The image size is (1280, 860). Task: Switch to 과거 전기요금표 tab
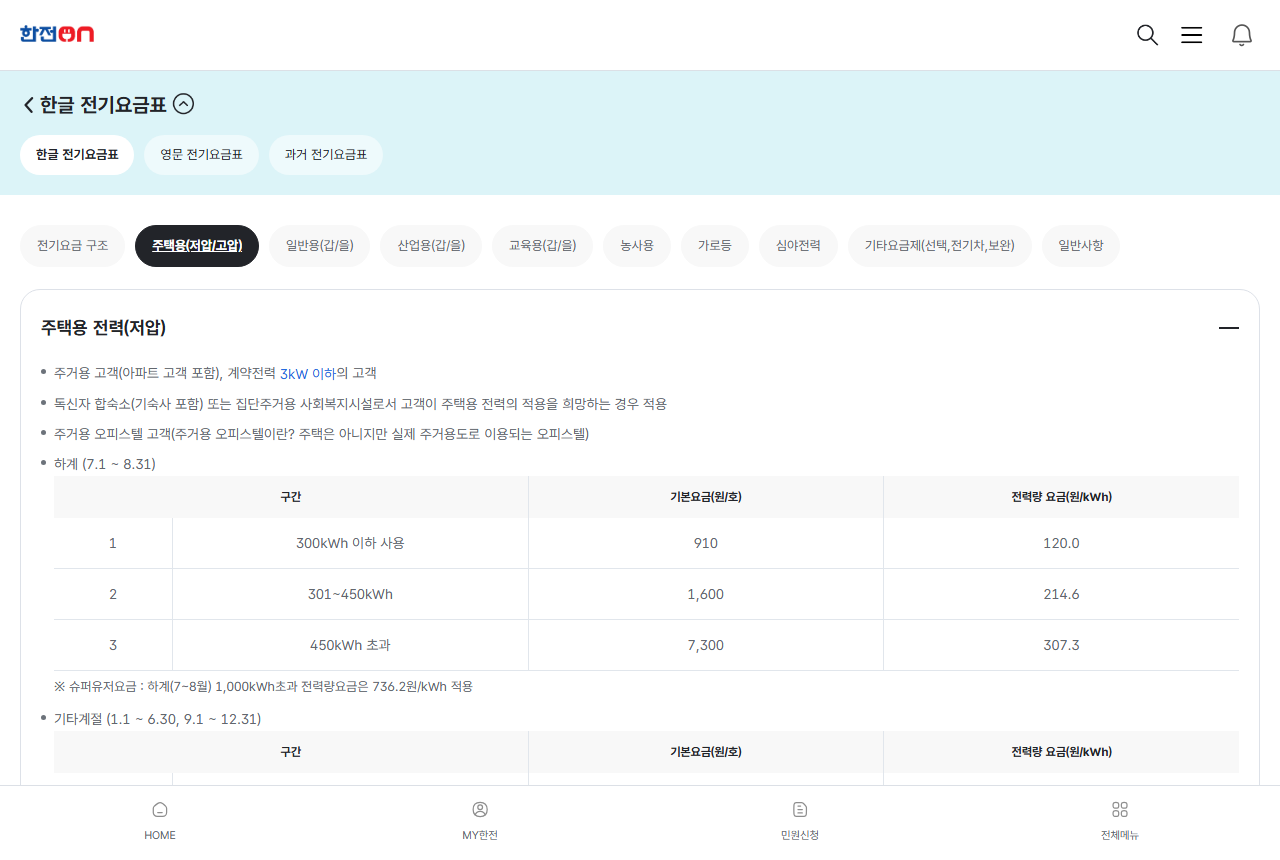[326, 155]
